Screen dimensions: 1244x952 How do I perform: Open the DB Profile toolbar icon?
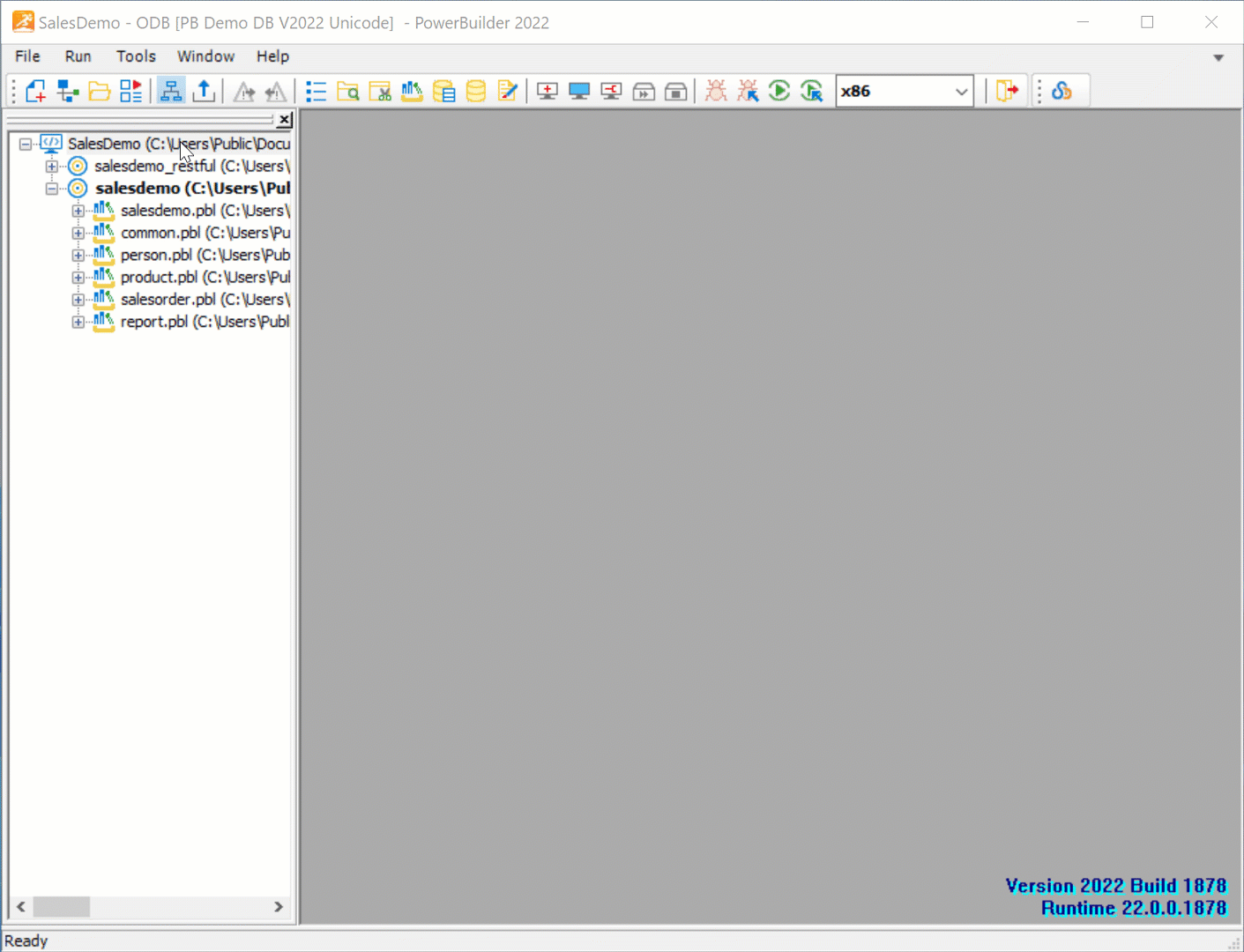(x=443, y=91)
